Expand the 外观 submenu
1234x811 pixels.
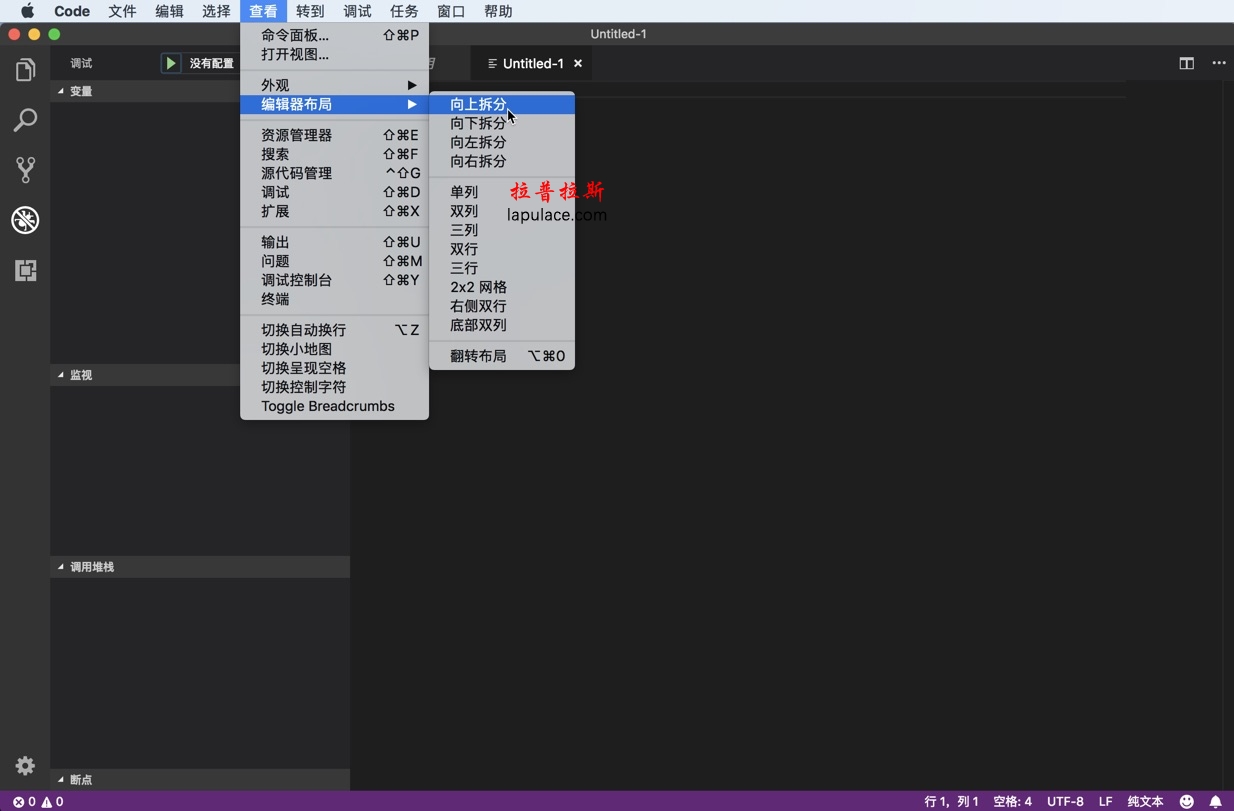(334, 85)
